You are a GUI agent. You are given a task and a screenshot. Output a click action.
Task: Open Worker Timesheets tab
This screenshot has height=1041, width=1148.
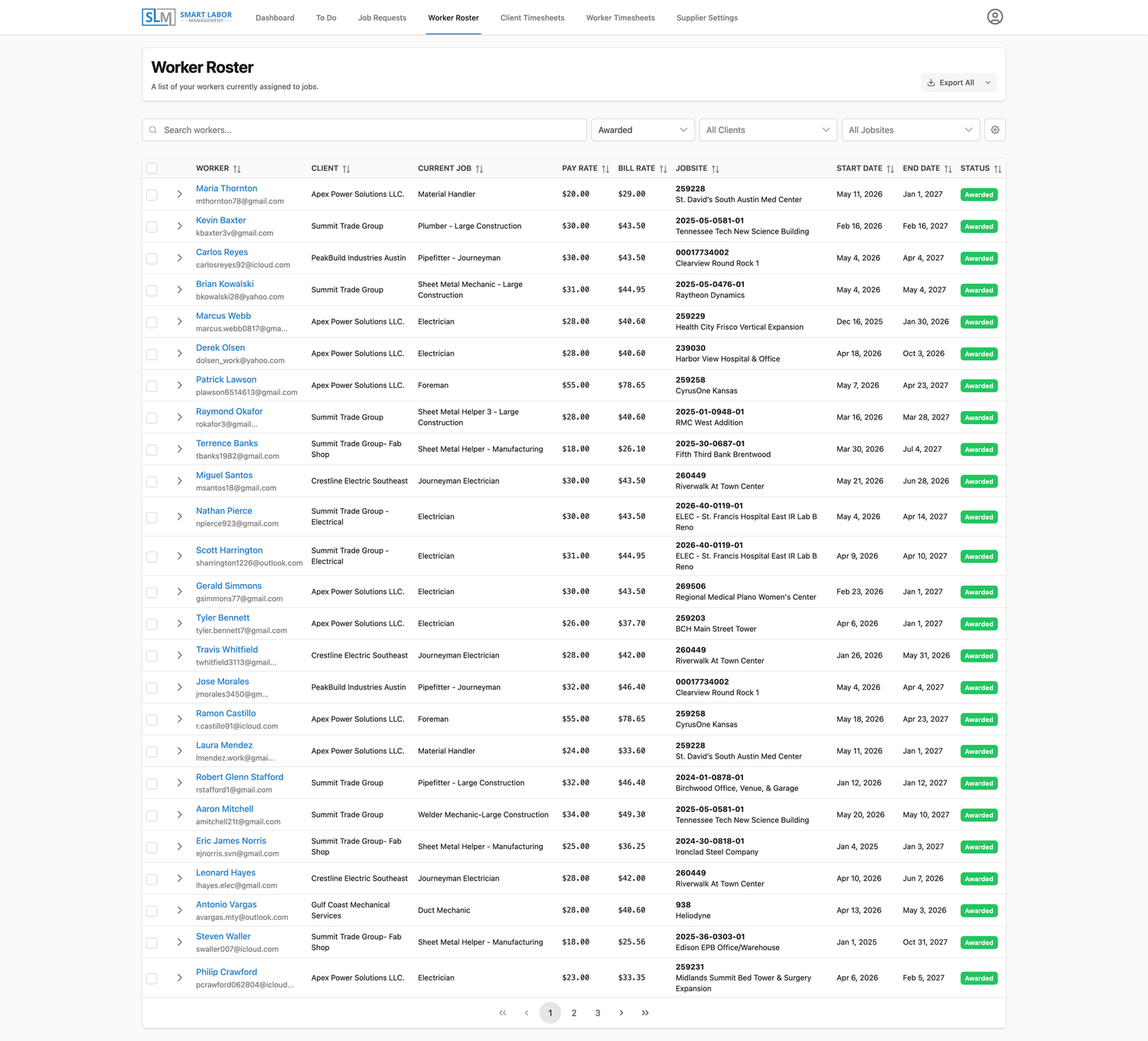621,18
